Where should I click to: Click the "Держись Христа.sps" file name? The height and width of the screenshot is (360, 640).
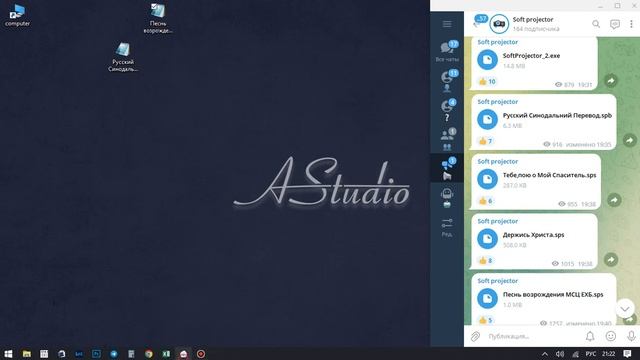point(533,235)
